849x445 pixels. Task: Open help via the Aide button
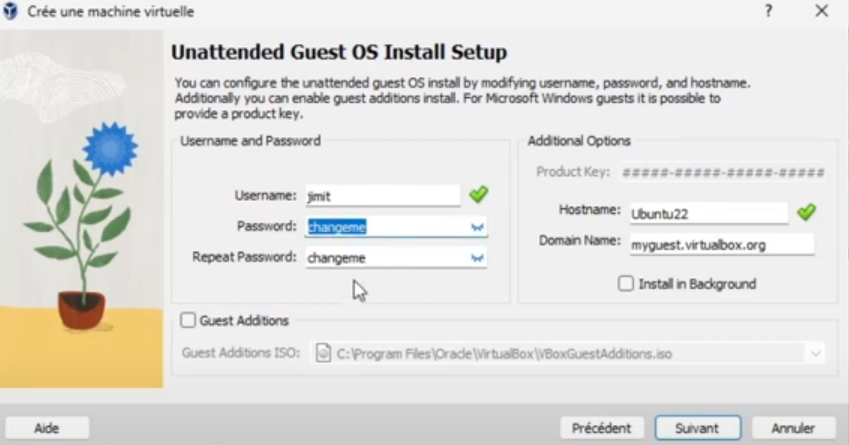tap(47, 428)
